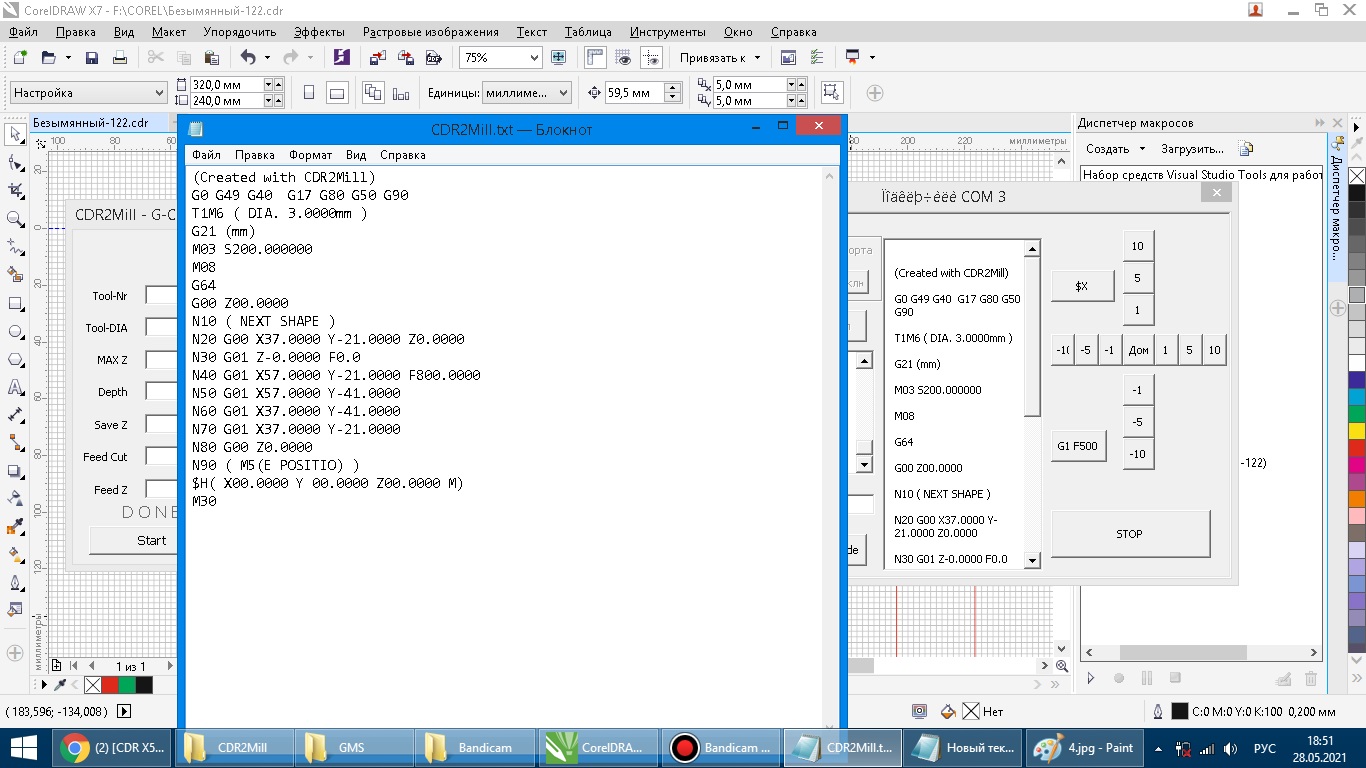Open the Формат menu in Notepad
The image size is (1366, 768).
click(x=310, y=155)
